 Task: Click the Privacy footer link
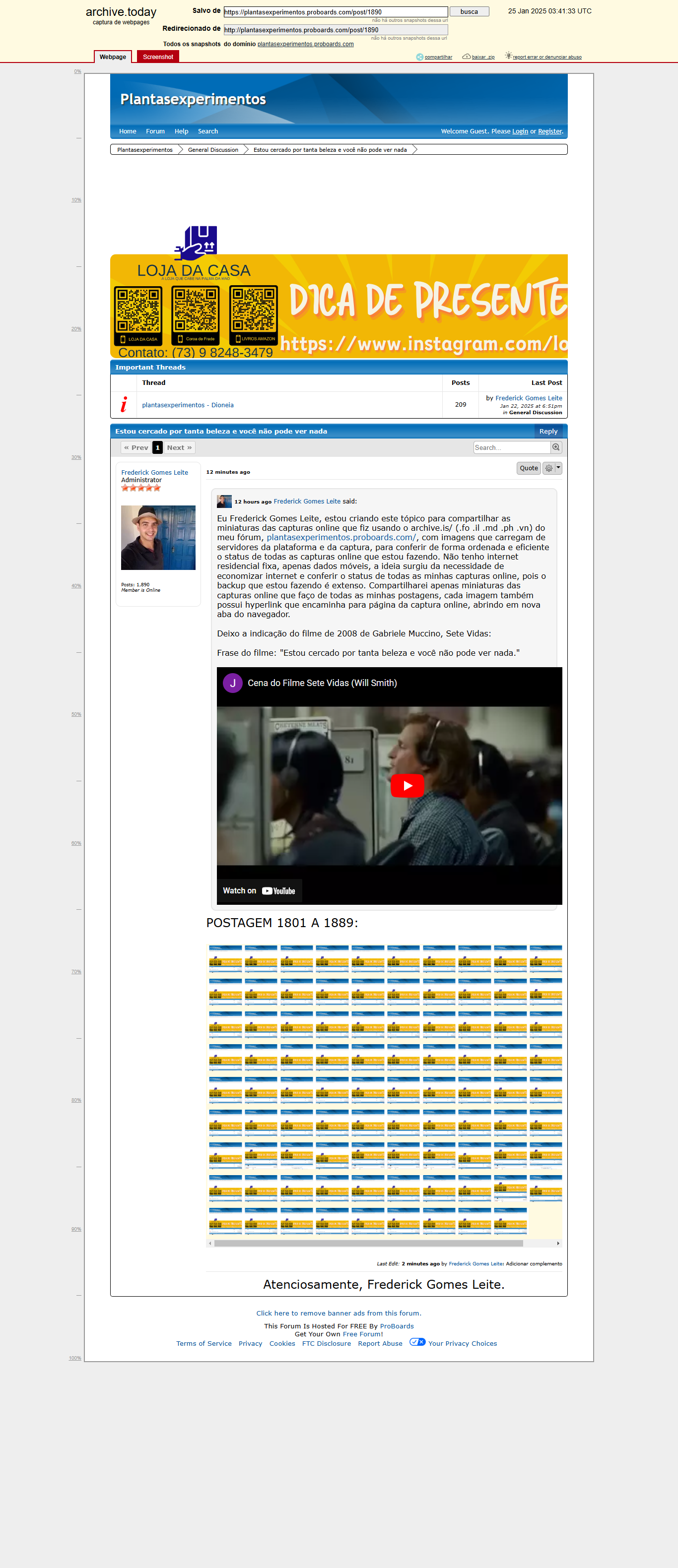250,1343
